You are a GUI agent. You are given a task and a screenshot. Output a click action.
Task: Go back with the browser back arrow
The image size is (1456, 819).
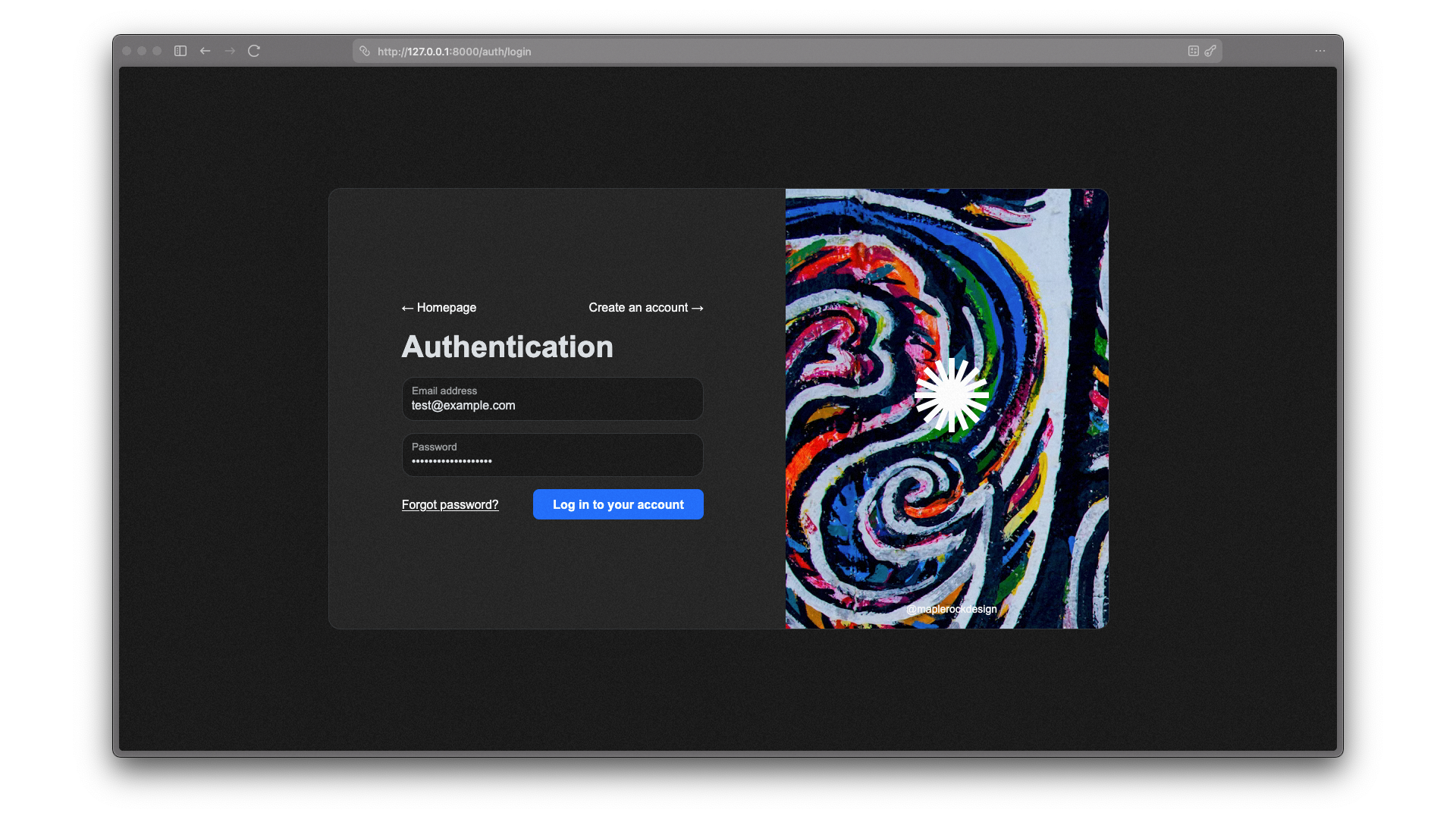click(x=205, y=51)
